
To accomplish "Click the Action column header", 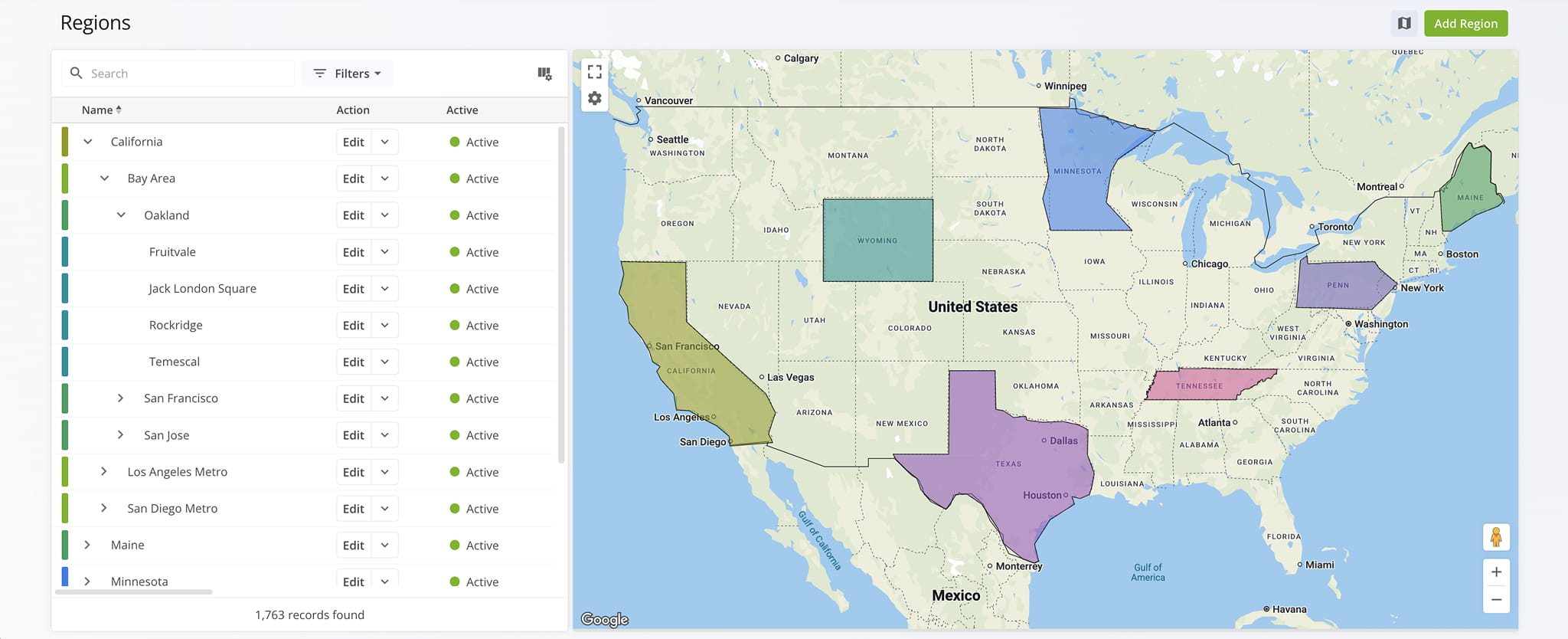I will pyautogui.click(x=353, y=110).
